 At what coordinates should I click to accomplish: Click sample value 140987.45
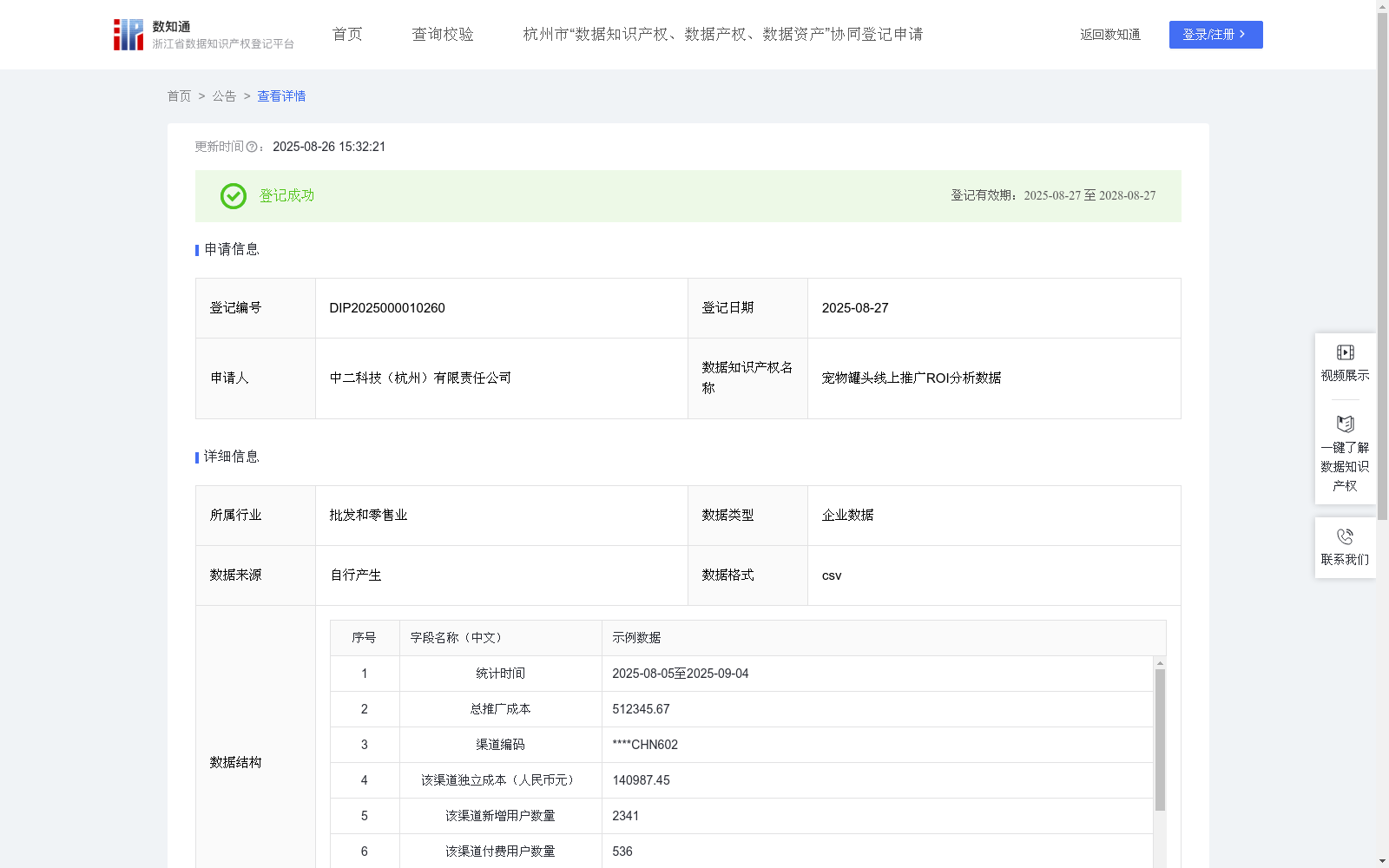pos(641,780)
